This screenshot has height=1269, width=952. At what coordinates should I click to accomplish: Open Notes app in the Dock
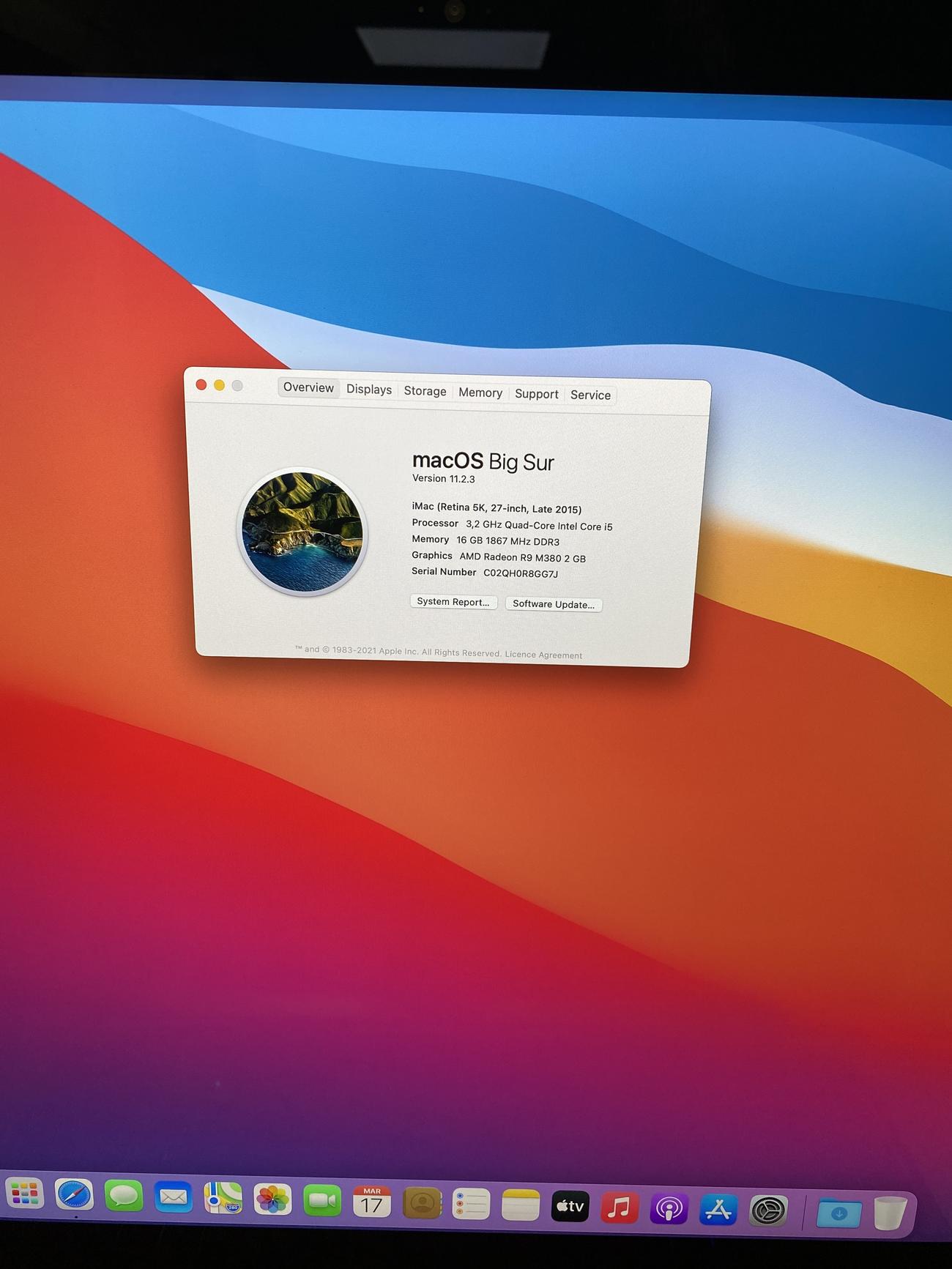[521, 1205]
